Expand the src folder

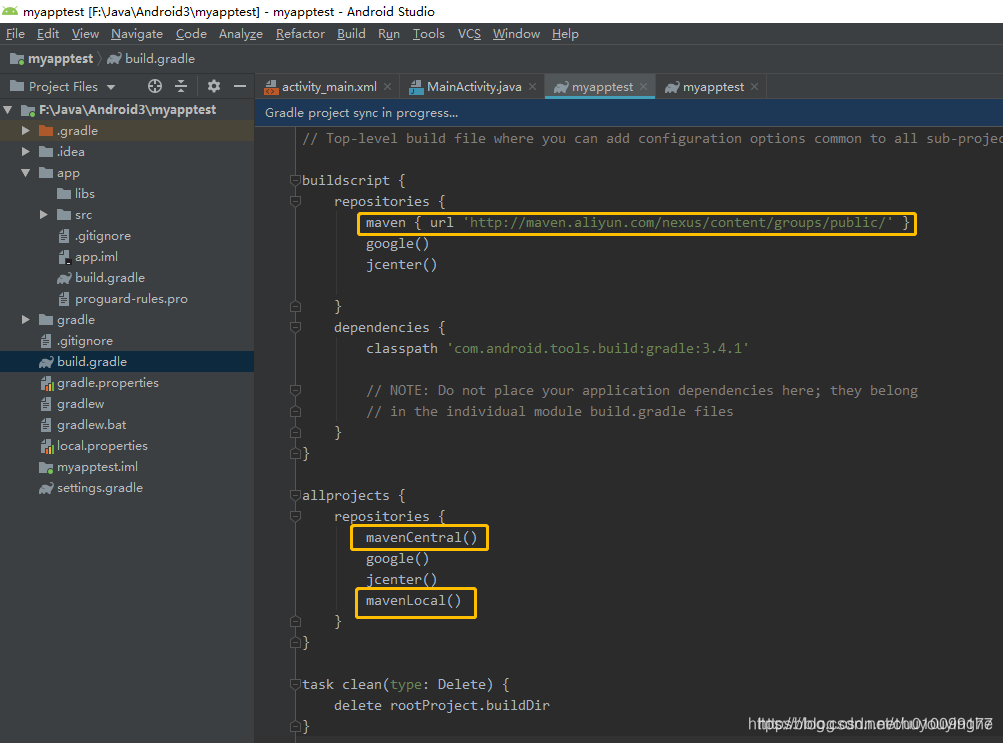pyautogui.click(x=43, y=215)
